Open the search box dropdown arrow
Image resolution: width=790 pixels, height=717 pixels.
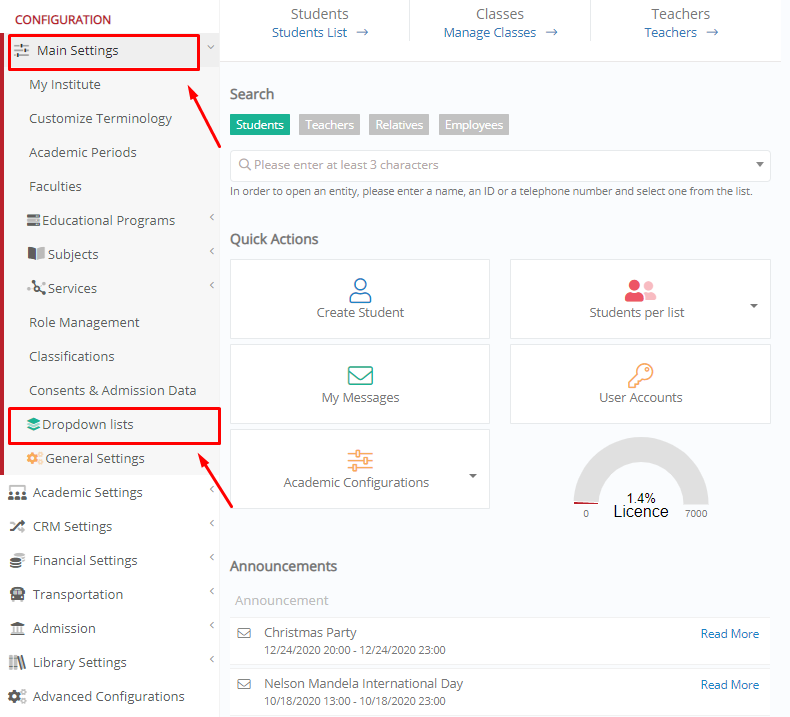pos(760,164)
